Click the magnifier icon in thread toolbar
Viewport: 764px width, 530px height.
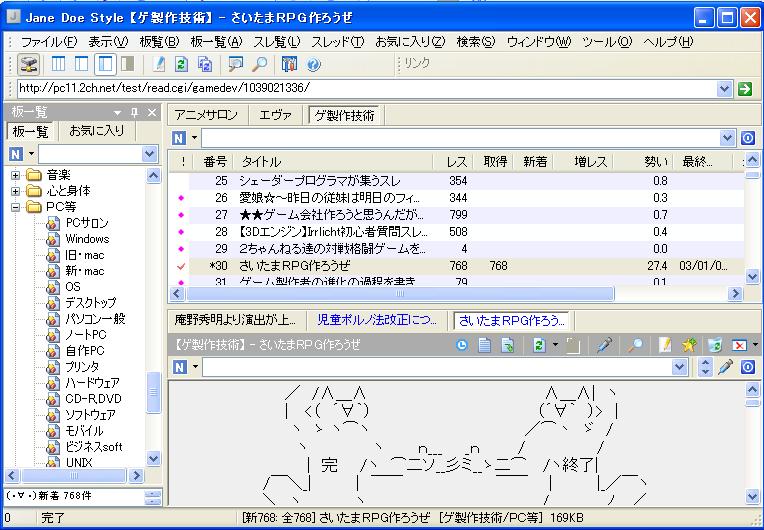pyautogui.click(x=634, y=345)
